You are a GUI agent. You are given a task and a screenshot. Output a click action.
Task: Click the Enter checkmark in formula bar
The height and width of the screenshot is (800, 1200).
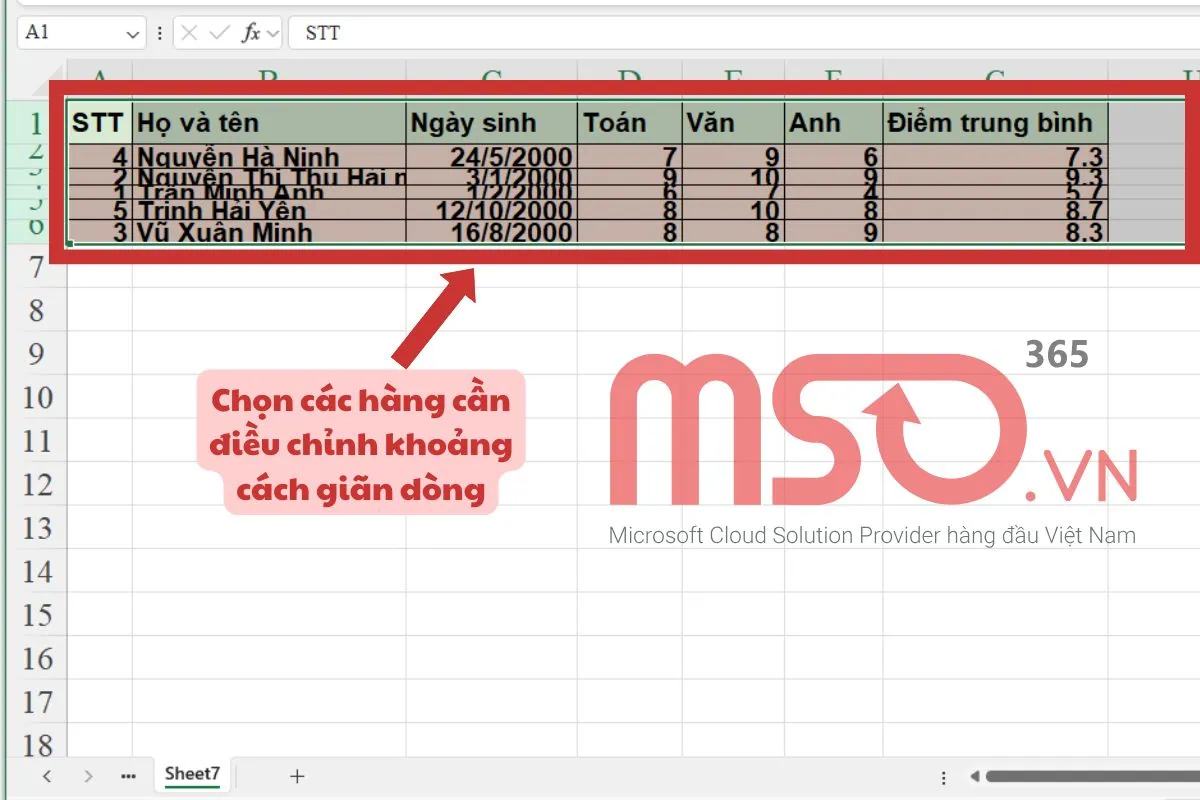219,33
